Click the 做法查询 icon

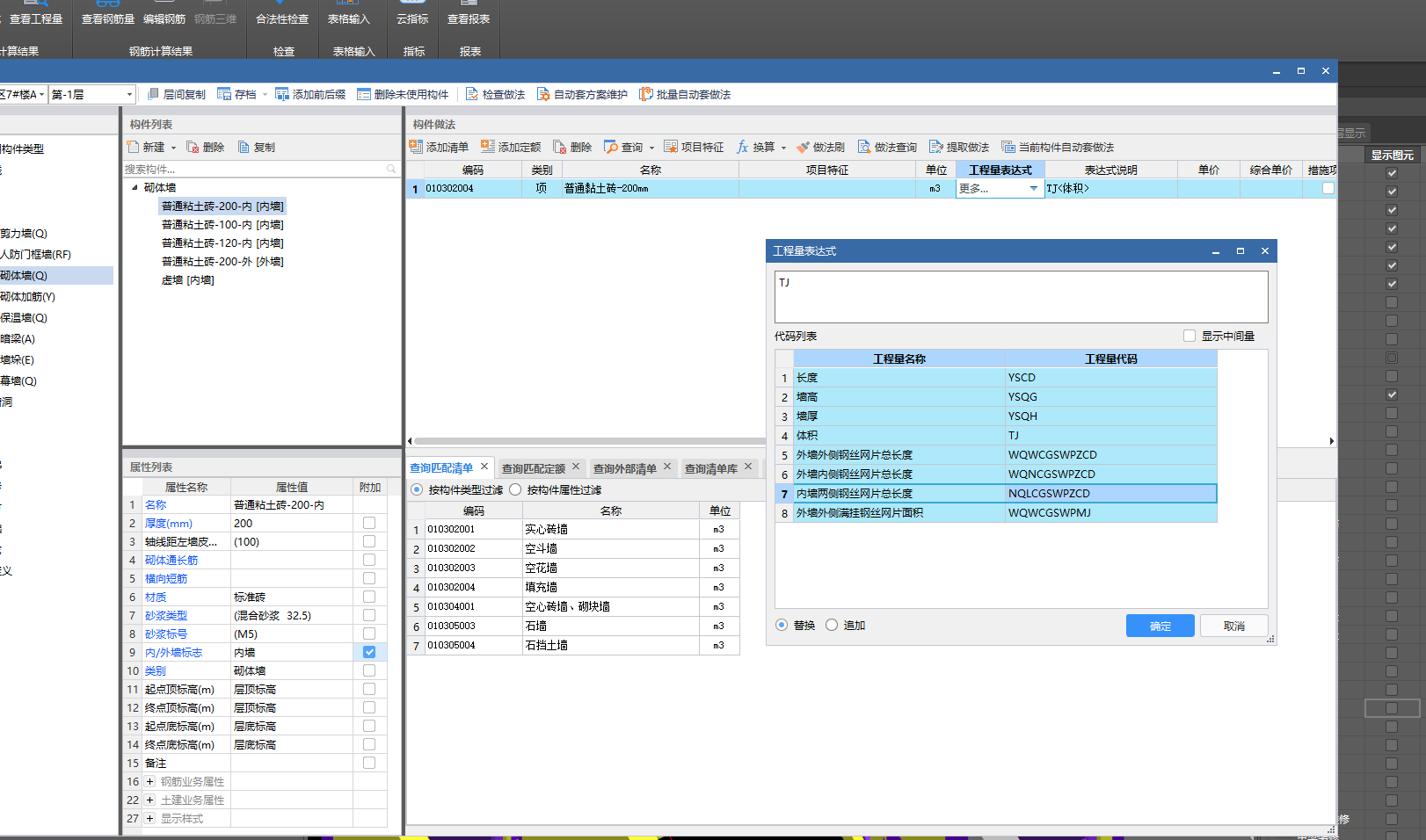pos(864,147)
